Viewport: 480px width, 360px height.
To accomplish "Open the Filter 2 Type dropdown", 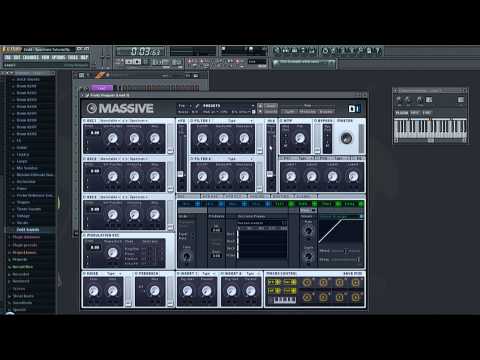I will coord(240,159).
